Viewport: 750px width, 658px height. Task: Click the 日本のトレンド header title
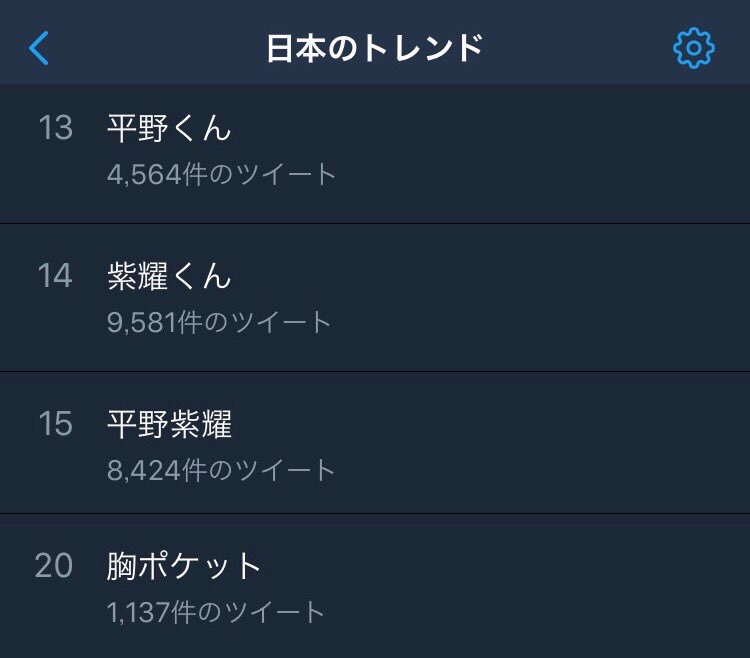point(374,48)
